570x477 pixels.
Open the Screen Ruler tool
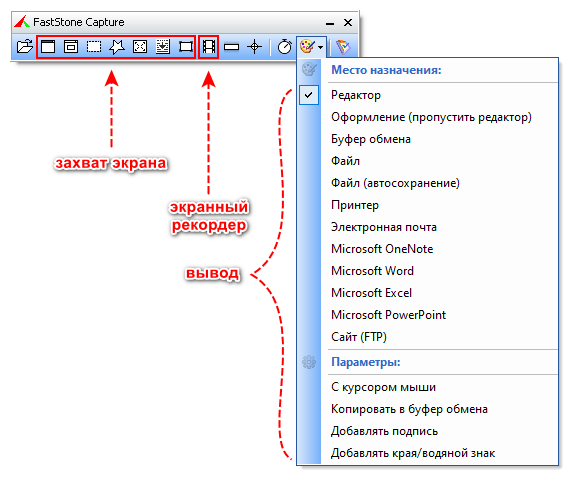pos(232,47)
